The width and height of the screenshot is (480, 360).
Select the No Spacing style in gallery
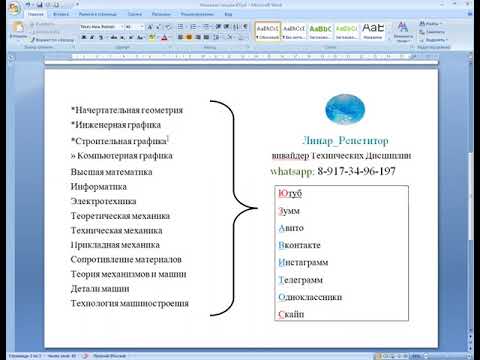294,31
